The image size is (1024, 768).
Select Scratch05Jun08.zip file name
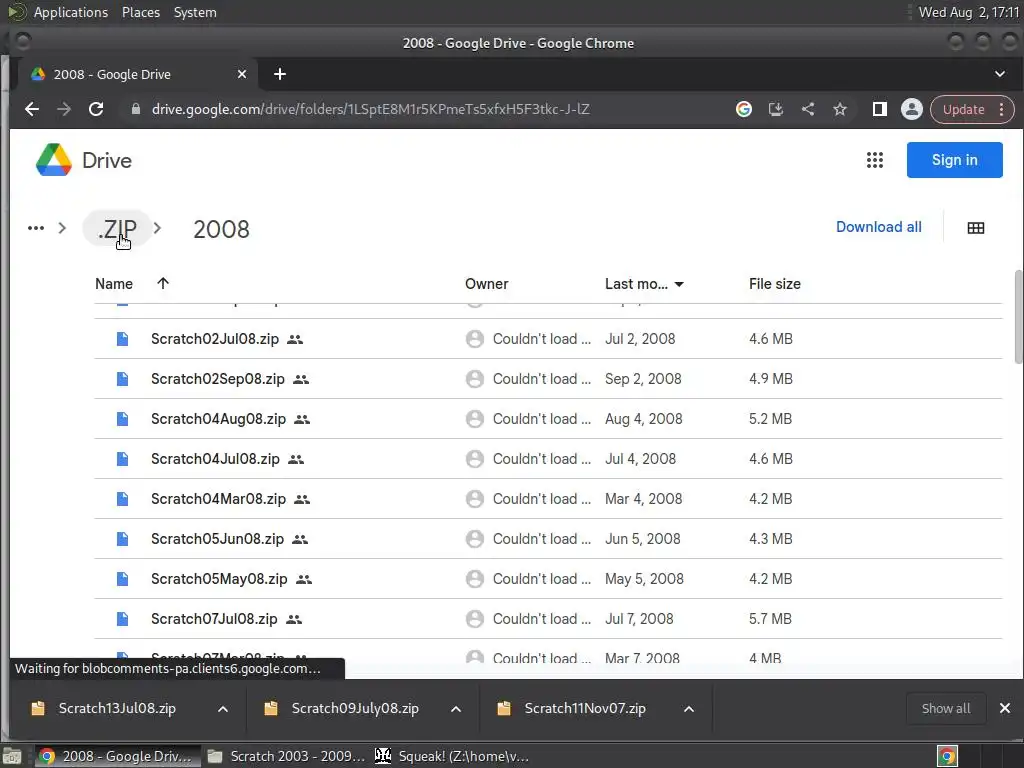[217, 539]
